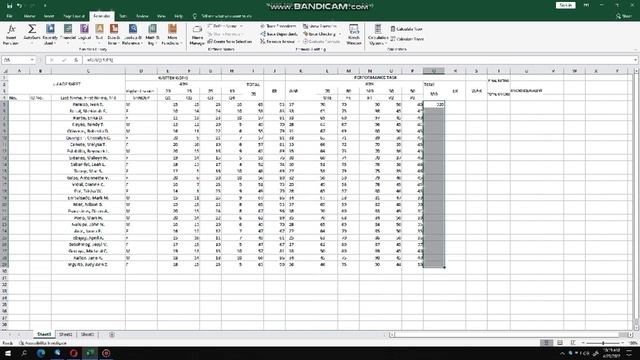Viewport: 640px width, 360px height.
Task: Switch to the Home tab
Action: pyautogui.click(x=29, y=16)
